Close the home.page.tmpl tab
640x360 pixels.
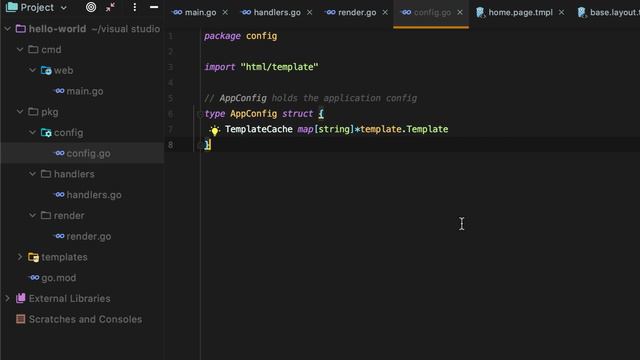(x=562, y=13)
